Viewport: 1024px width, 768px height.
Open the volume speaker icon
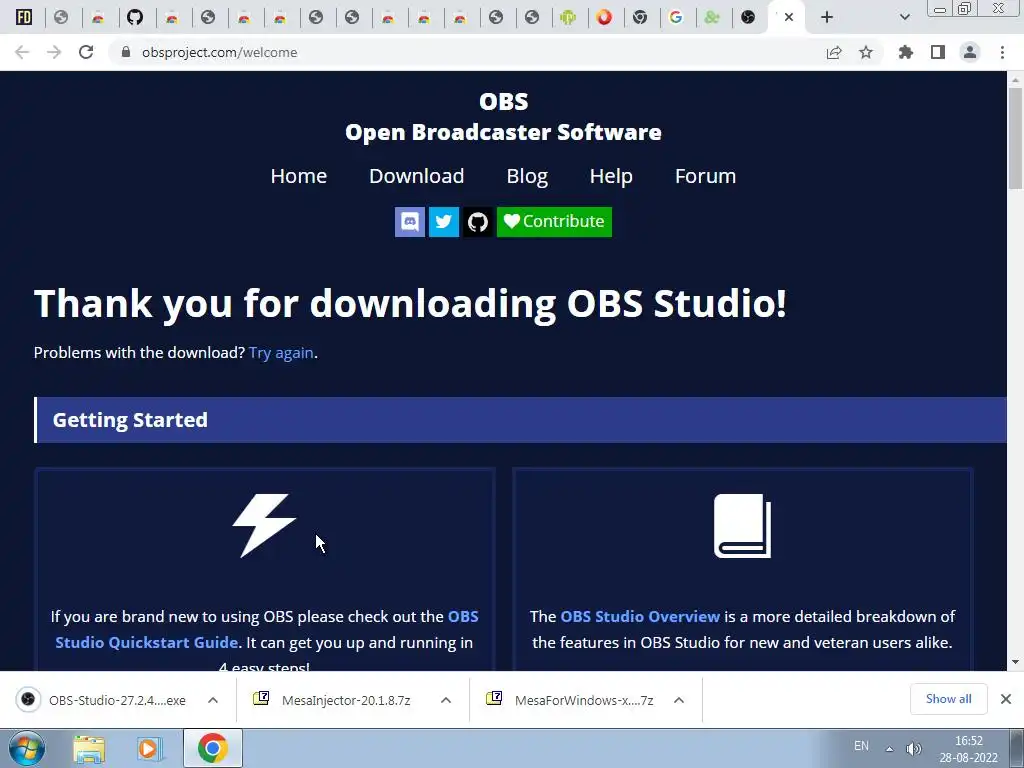click(x=914, y=748)
